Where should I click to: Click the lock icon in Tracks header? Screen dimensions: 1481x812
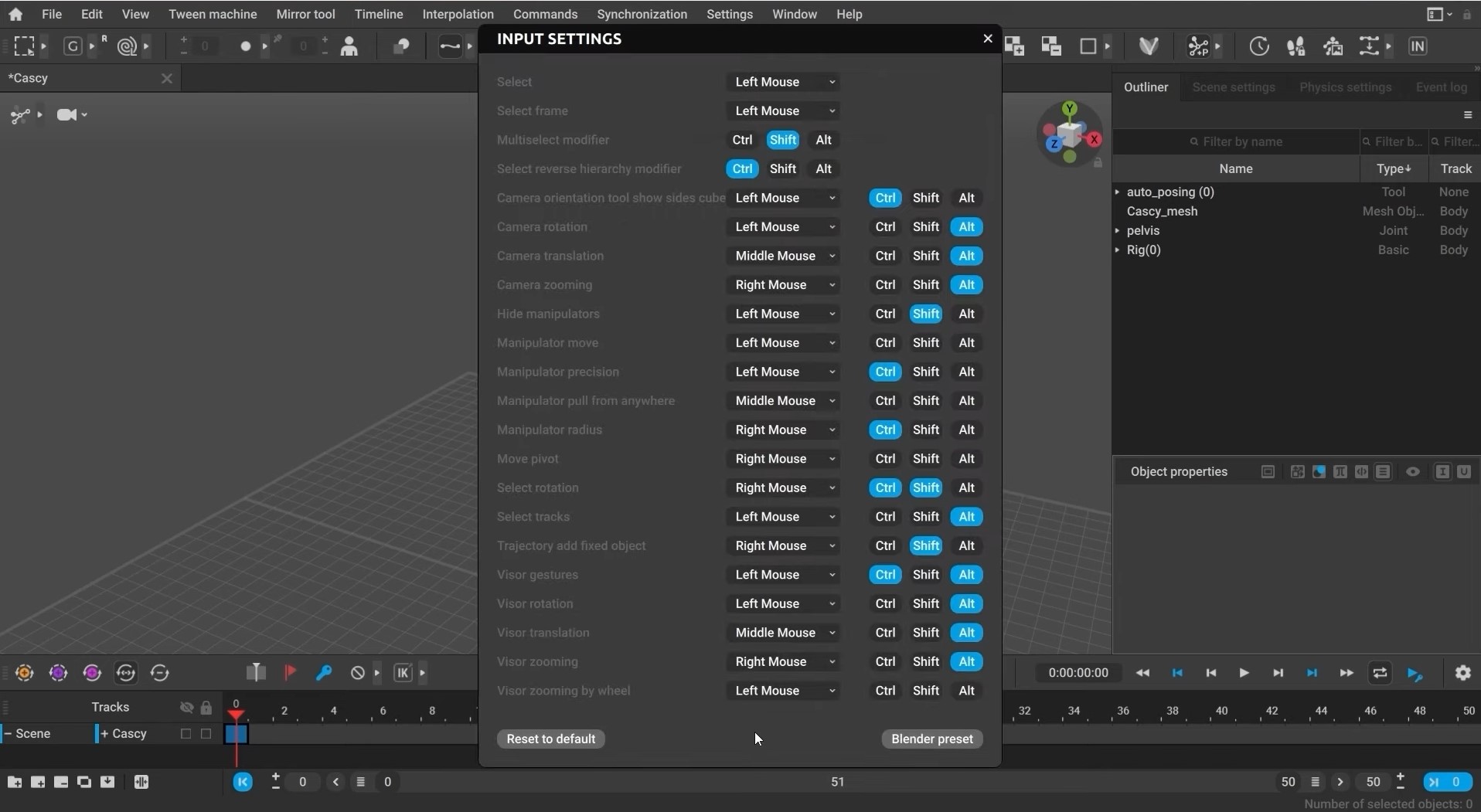[x=206, y=707]
